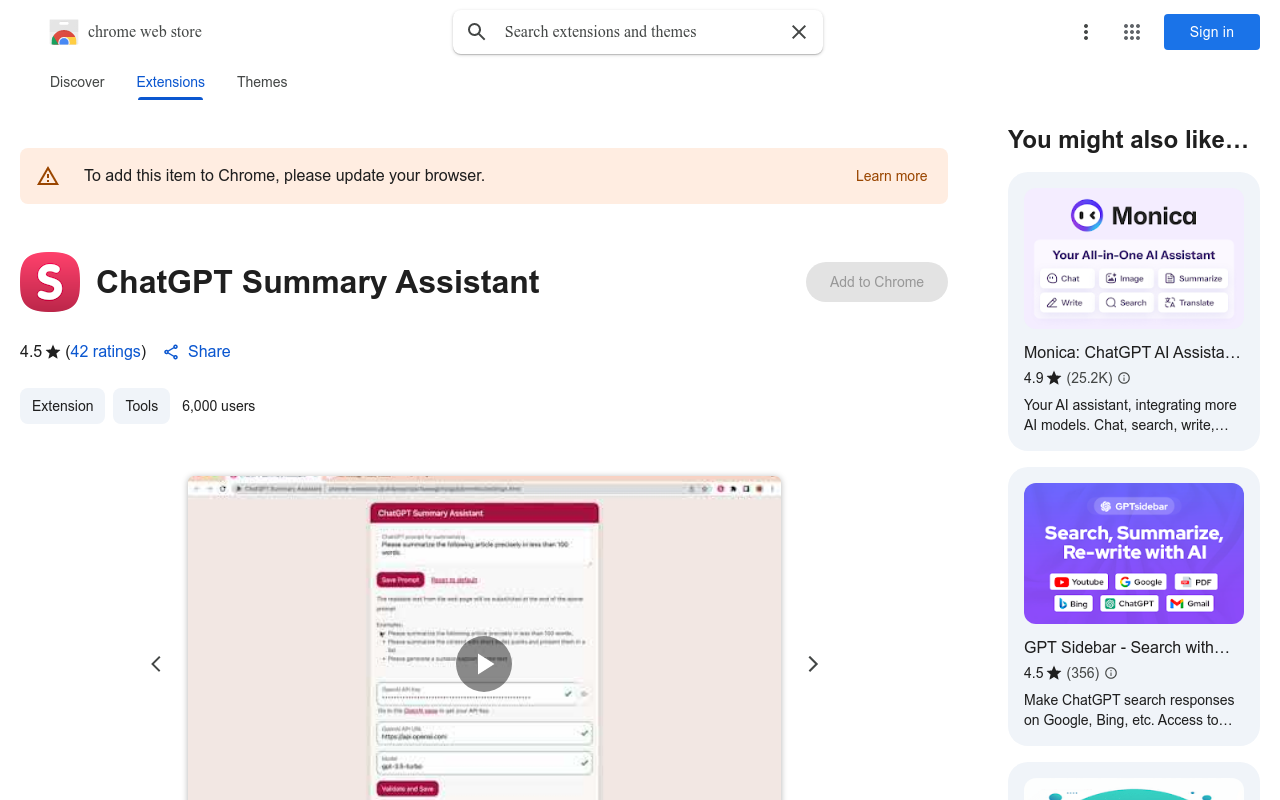
Task: Open the Themes tab
Action: (x=262, y=82)
